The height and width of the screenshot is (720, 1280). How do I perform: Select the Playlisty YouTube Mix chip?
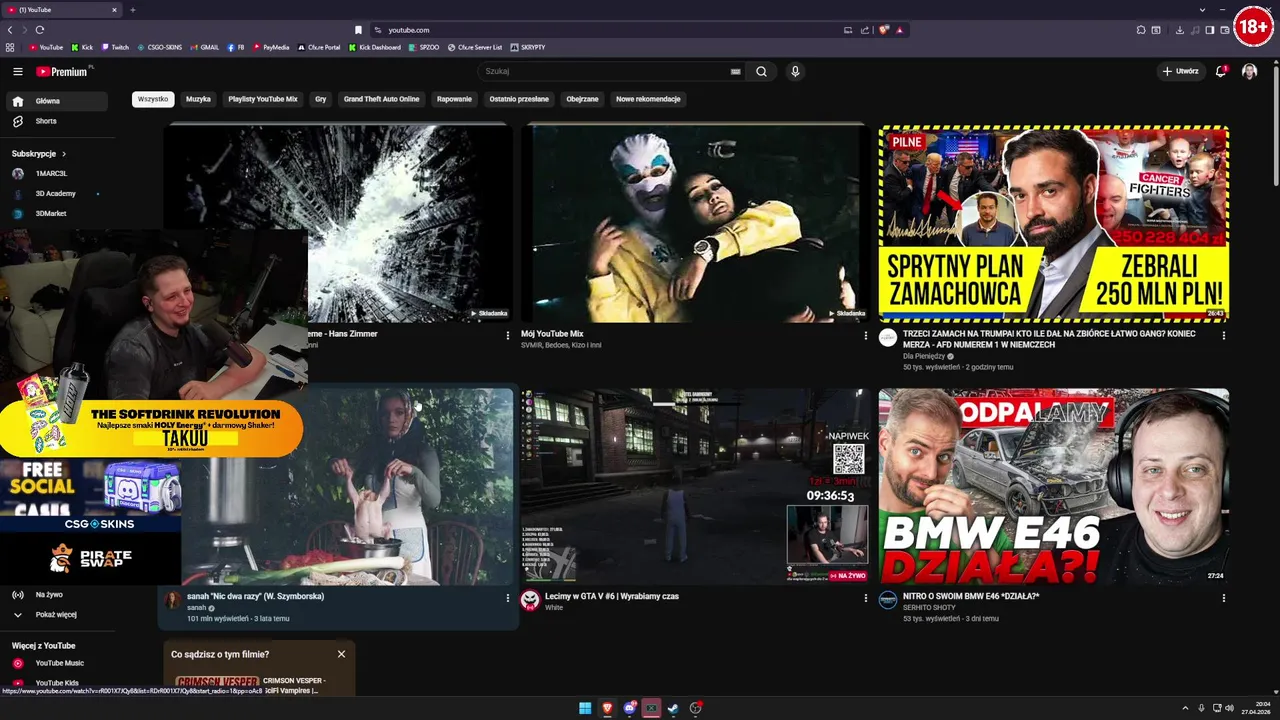(263, 99)
